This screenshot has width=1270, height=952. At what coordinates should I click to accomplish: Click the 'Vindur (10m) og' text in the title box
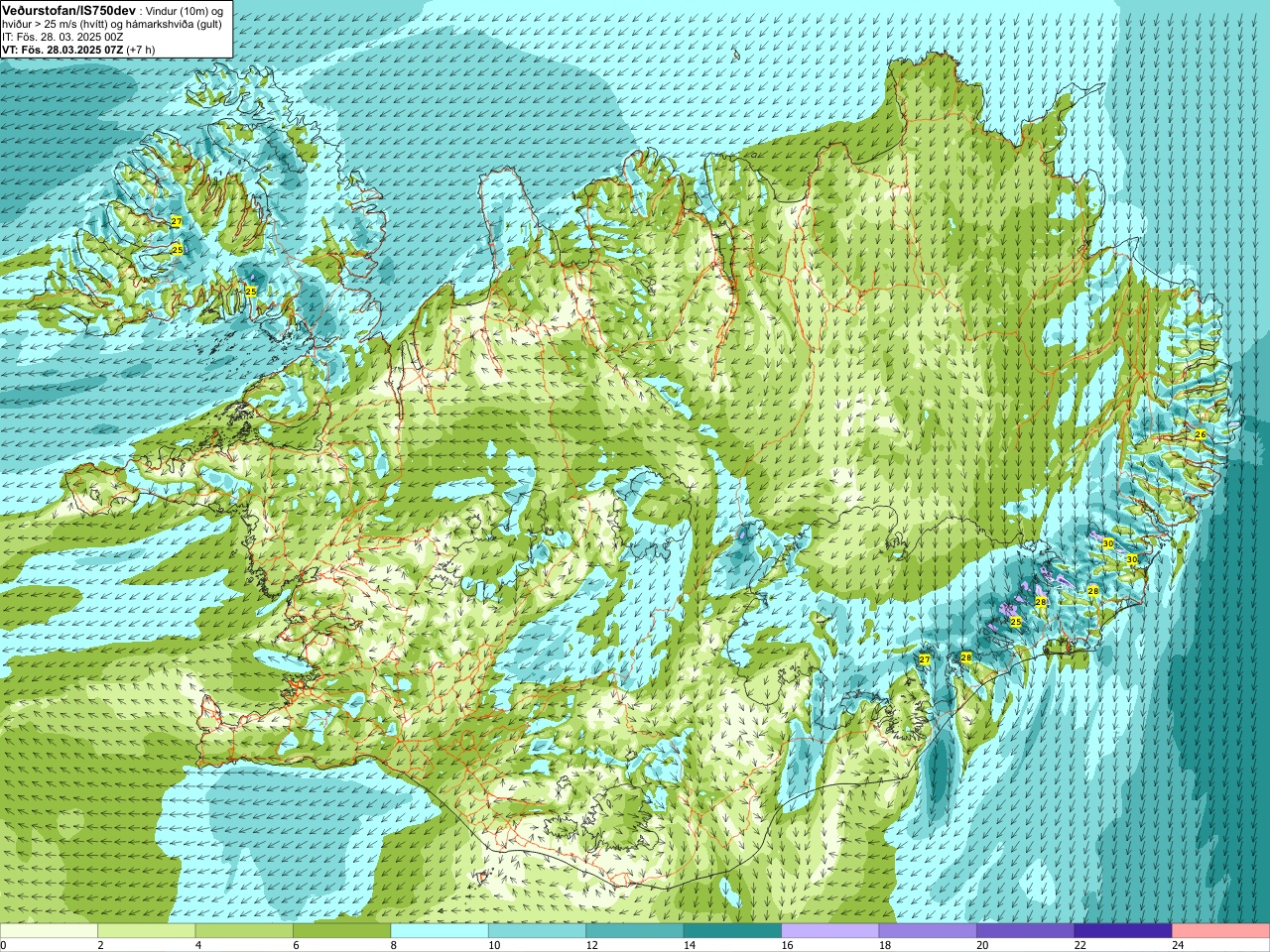[x=186, y=10]
